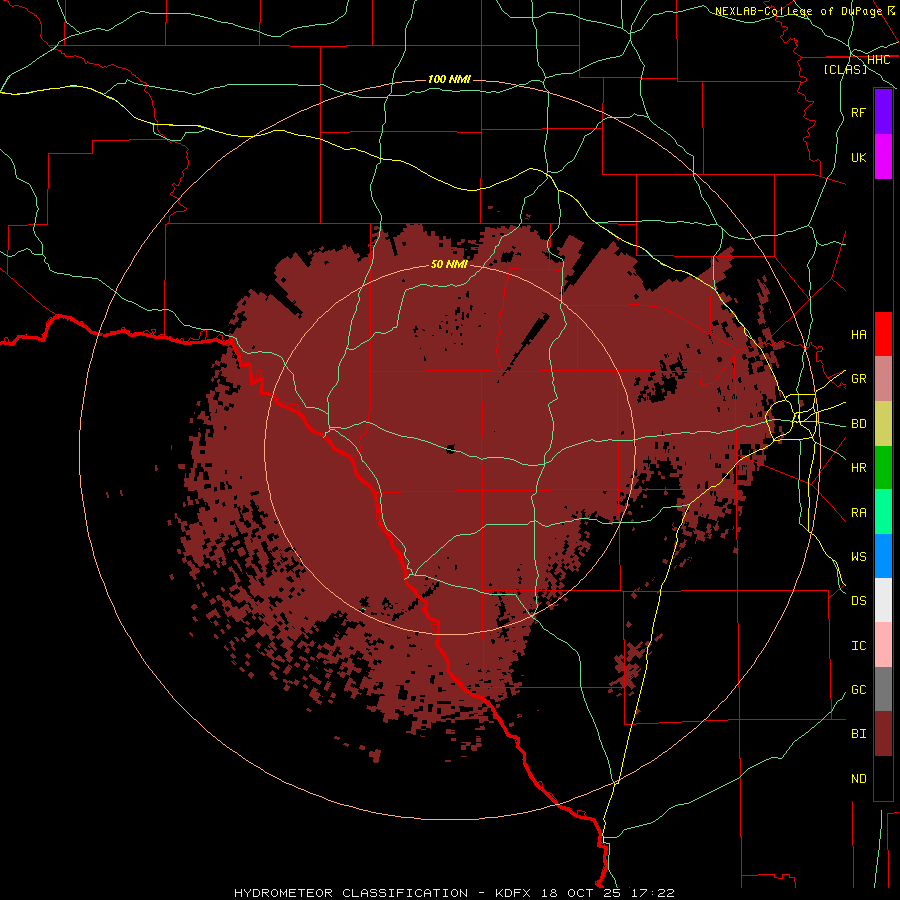Screen dimensions: 900x900
Task: Click the BI legend label
Action: [858, 734]
